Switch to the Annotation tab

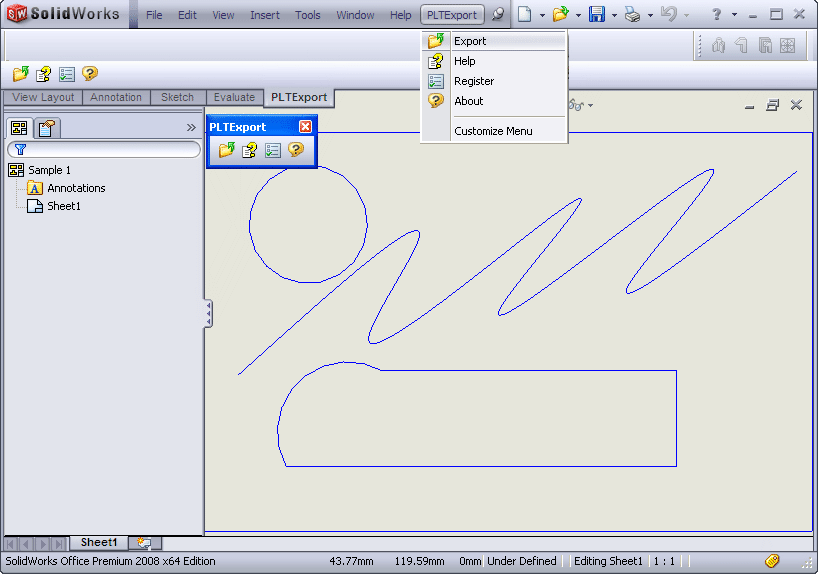[x=116, y=98]
